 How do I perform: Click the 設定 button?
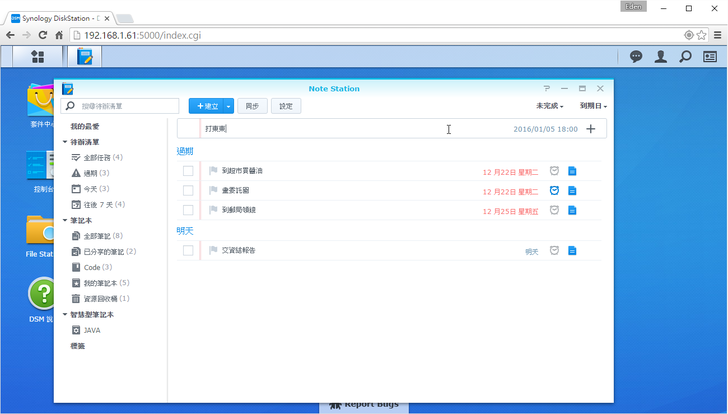click(286, 106)
